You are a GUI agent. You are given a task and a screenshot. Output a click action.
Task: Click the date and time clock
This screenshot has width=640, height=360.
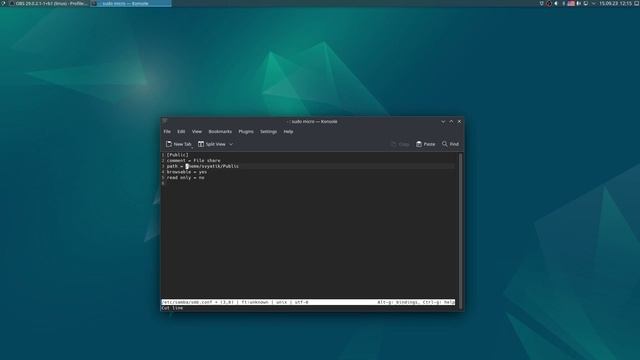[616, 3]
